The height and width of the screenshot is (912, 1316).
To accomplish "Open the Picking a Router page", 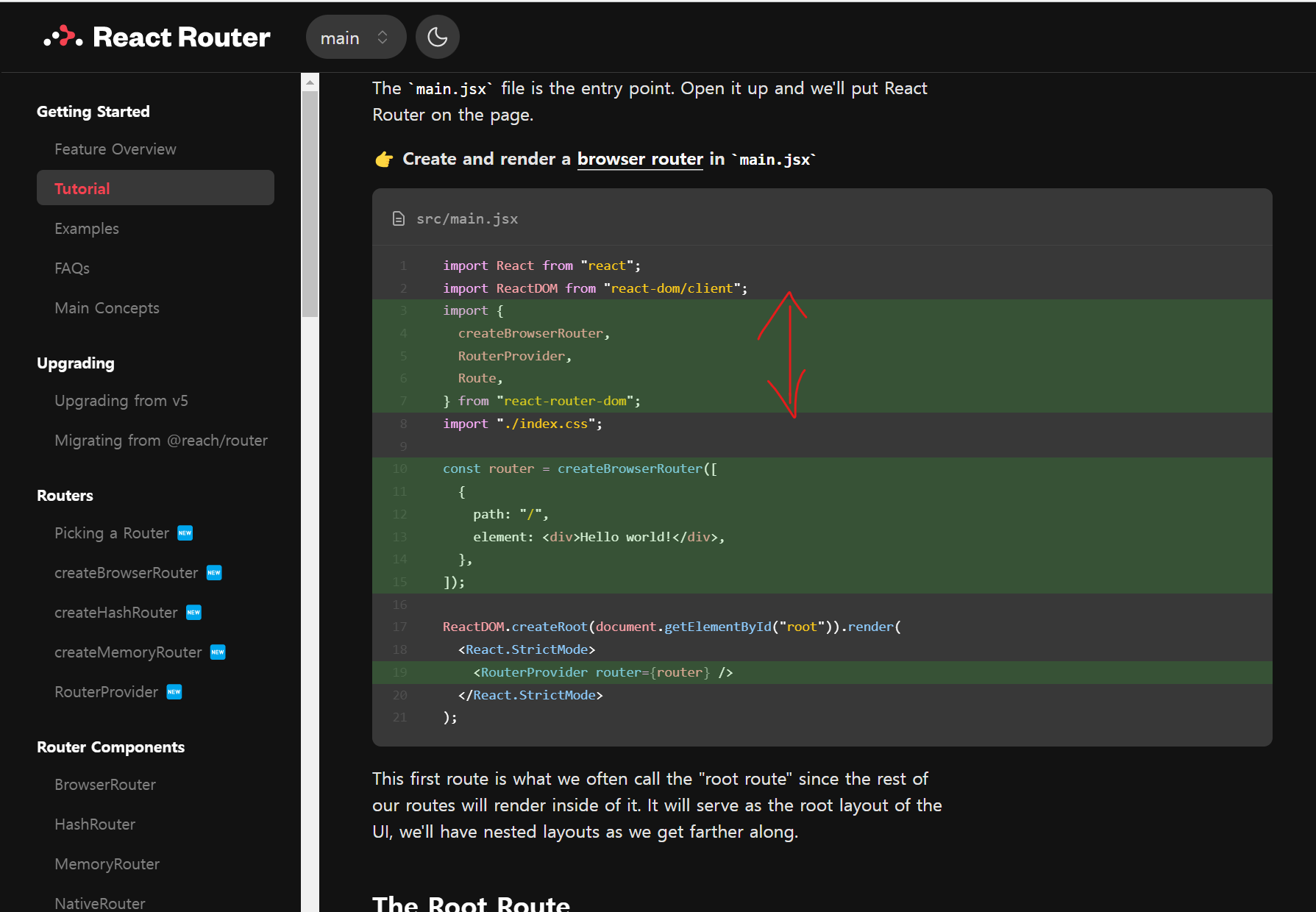I will [112, 533].
